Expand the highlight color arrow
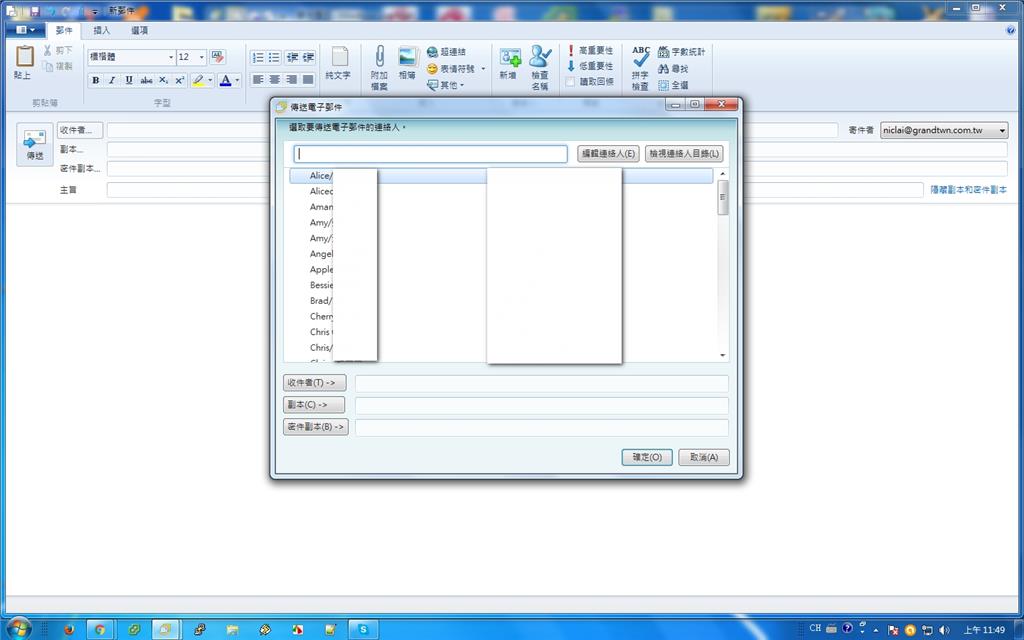This screenshot has width=1024, height=640. tap(210, 80)
